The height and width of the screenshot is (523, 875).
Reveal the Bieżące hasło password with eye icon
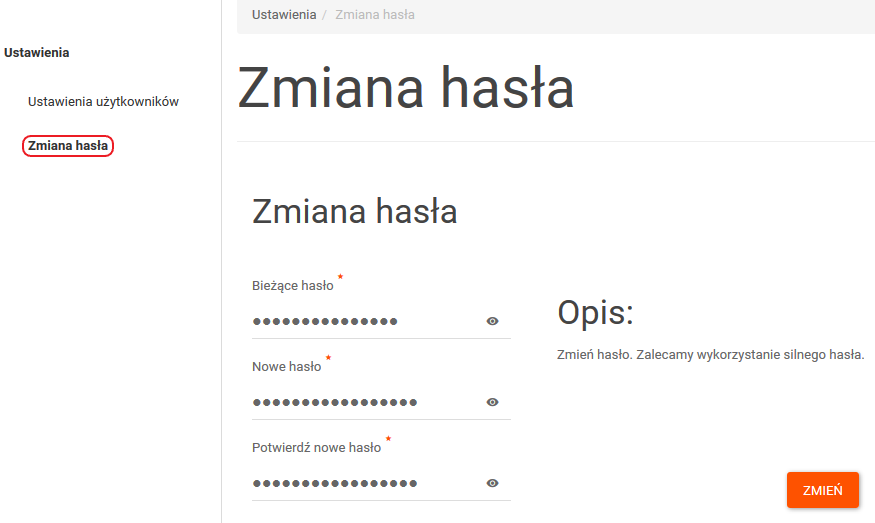coord(492,321)
